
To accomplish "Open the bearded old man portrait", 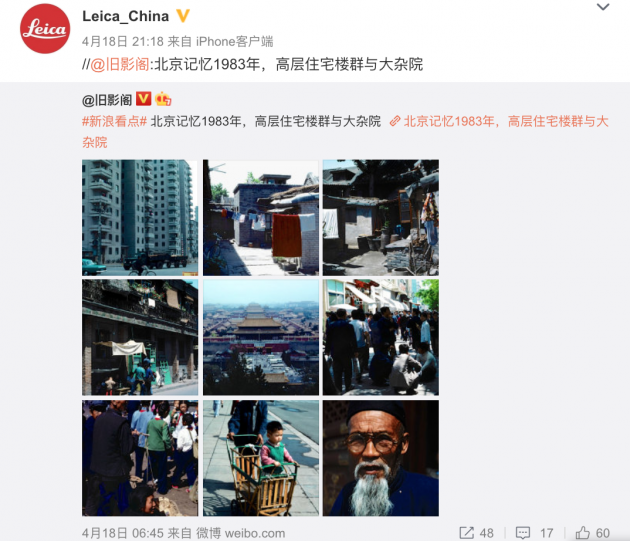I will tap(381, 458).
